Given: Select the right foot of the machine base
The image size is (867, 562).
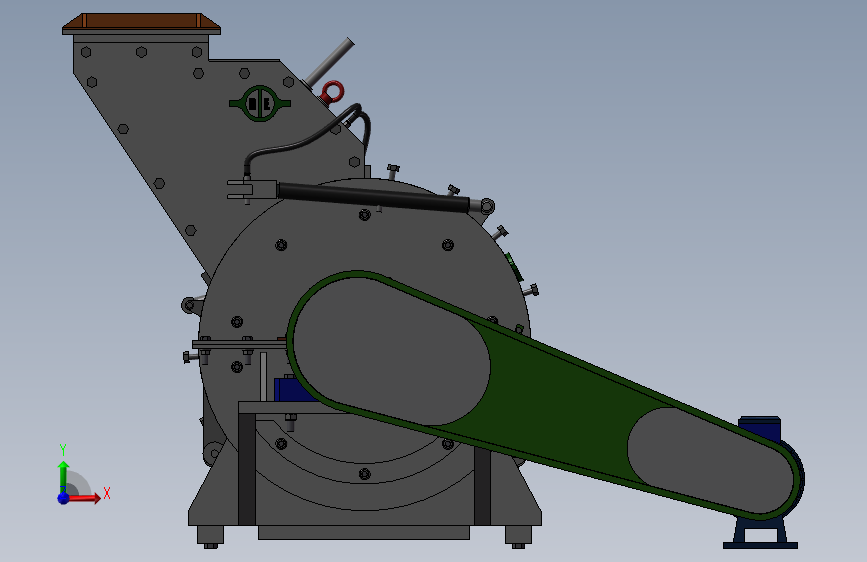Looking at the screenshot, I should 518,536.
